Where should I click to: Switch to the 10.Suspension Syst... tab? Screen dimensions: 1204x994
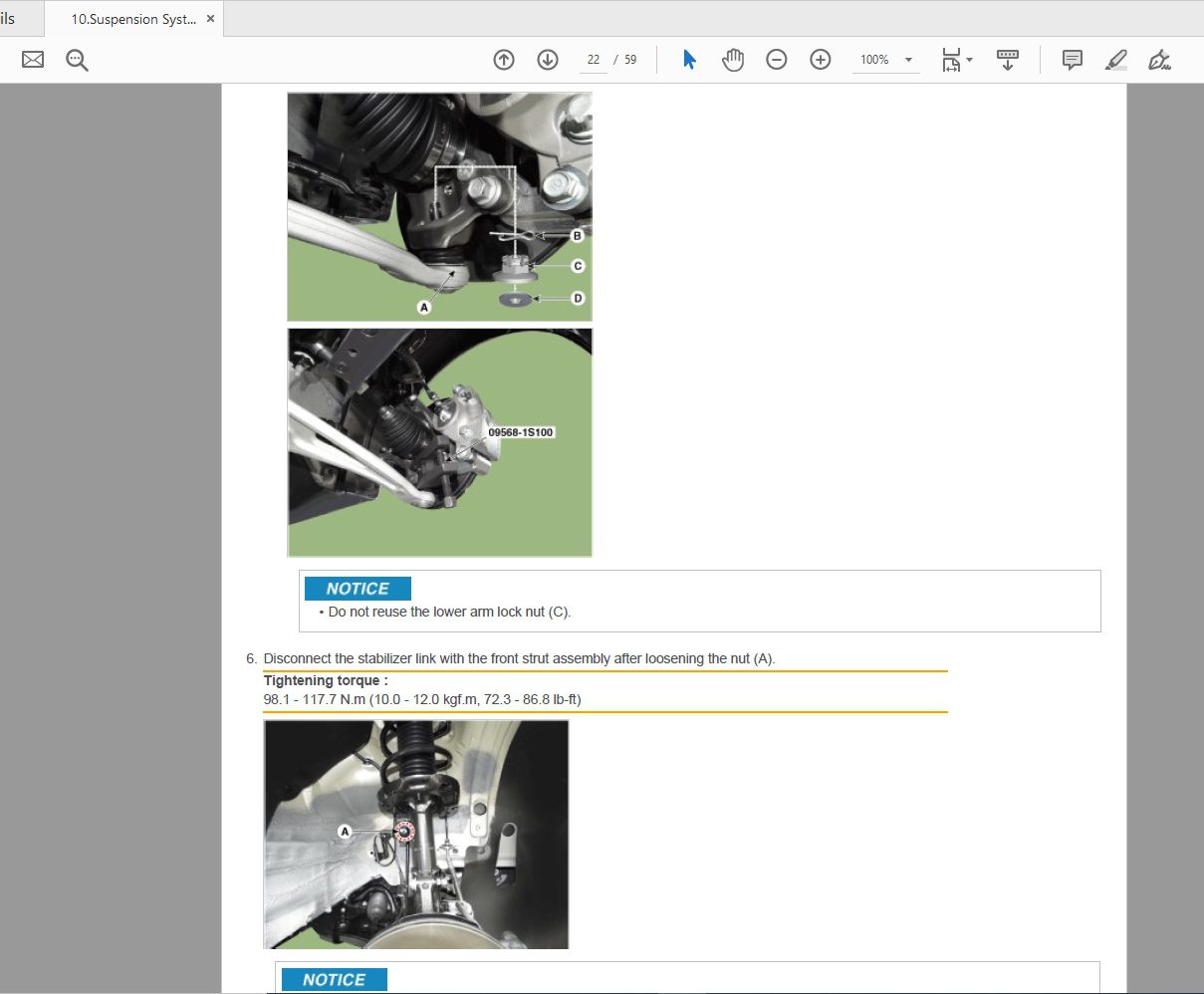point(133,19)
